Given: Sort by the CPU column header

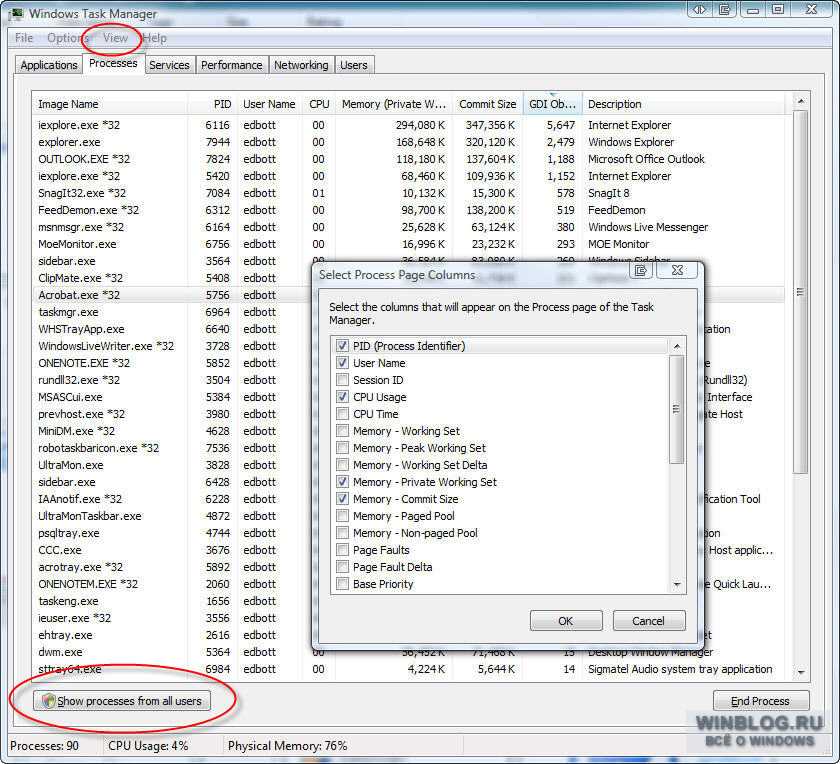Looking at the screenshot, I should click(x=319, y=104).
